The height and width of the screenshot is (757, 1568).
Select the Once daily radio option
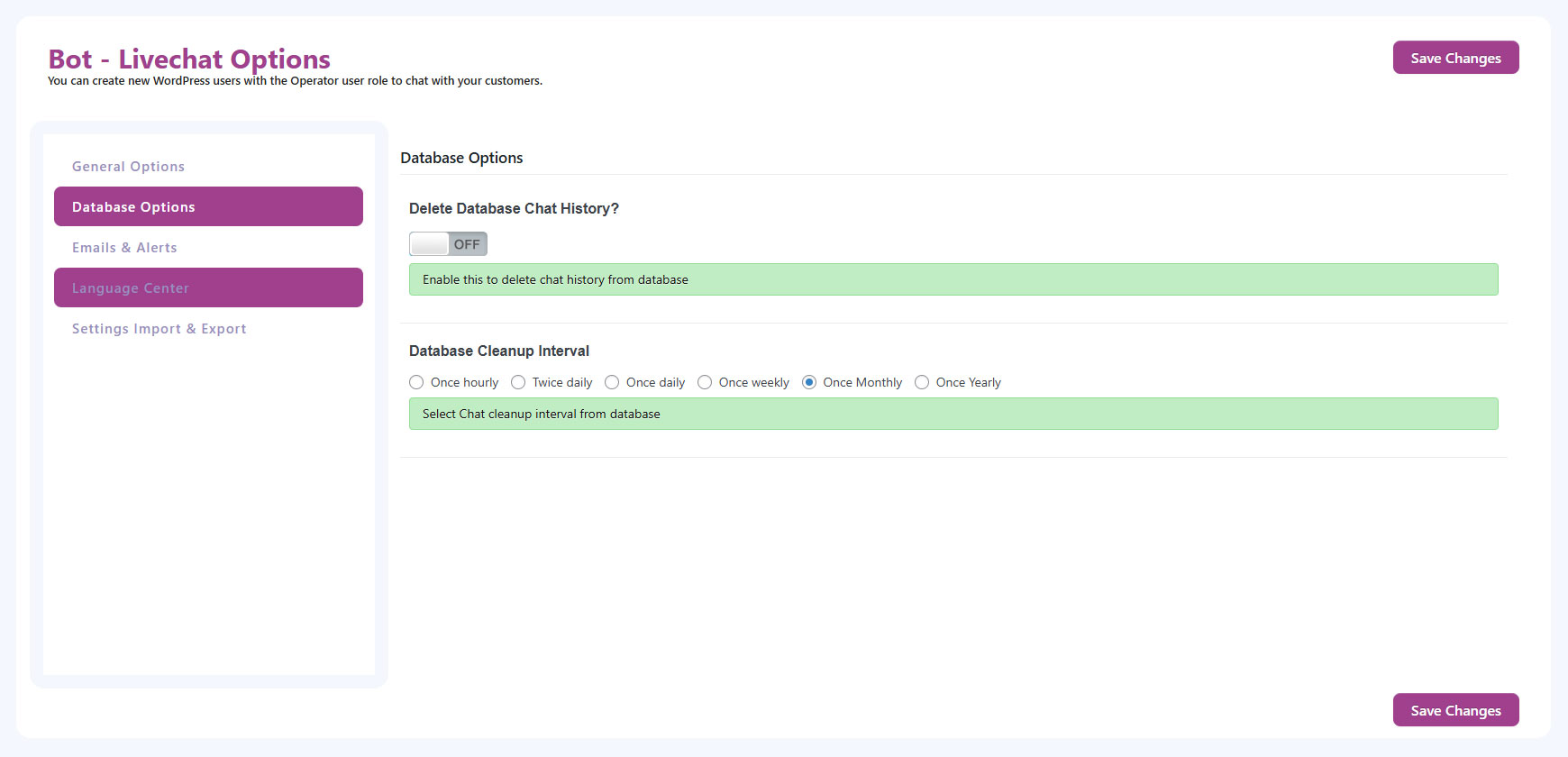(612, 382)
